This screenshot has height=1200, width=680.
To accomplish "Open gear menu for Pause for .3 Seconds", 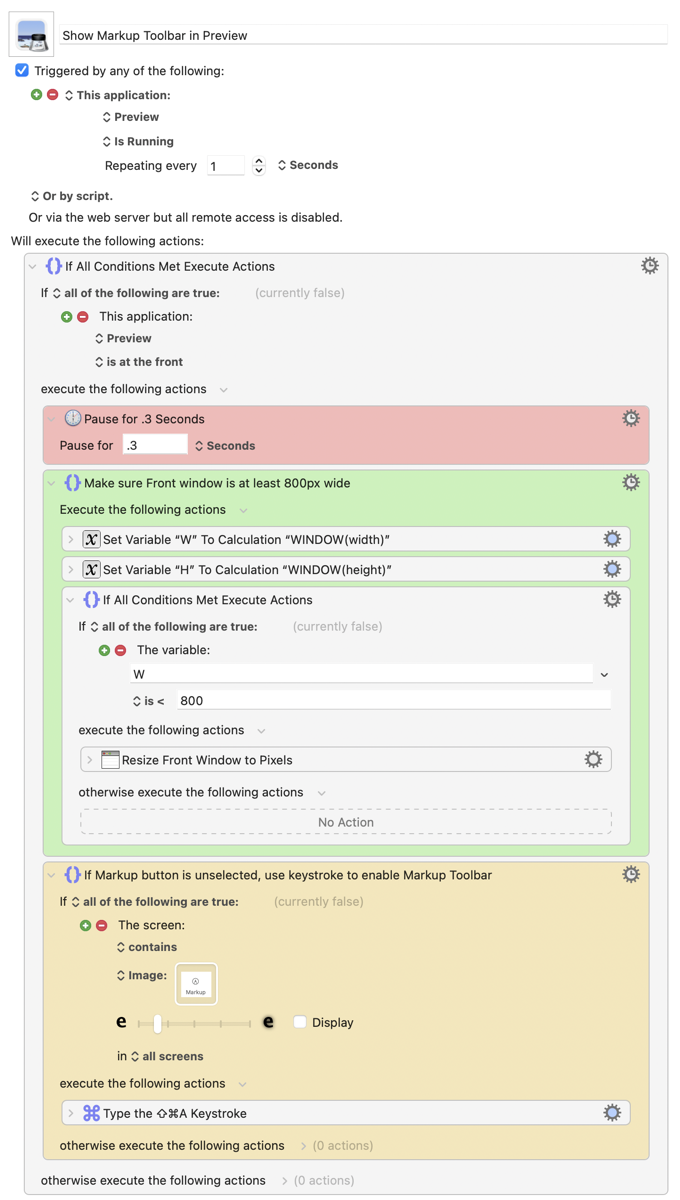I will 631,419.
